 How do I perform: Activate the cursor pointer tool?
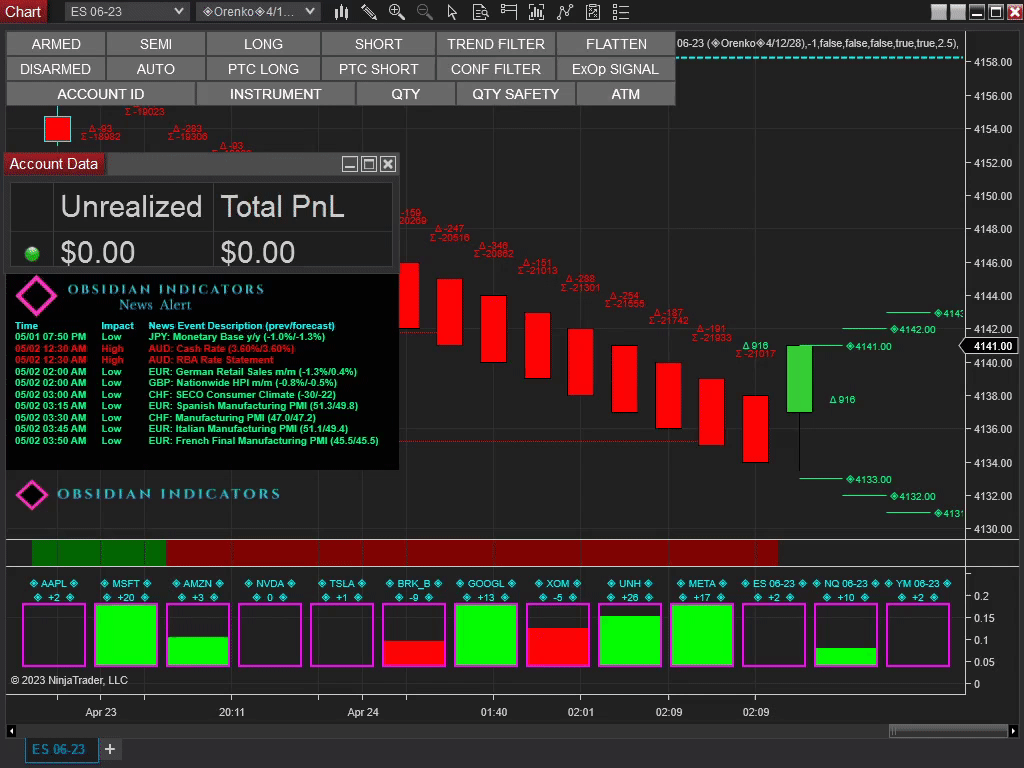coord(452,12)
